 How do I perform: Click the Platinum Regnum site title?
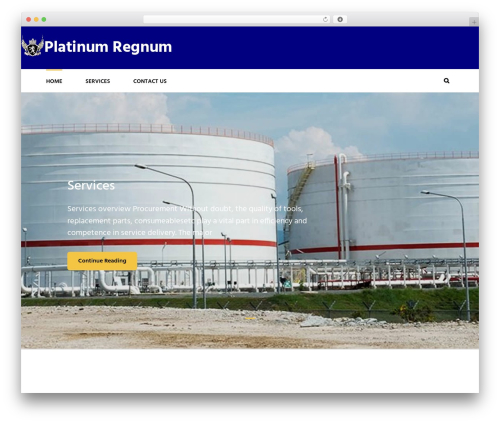tap(108, 47)
